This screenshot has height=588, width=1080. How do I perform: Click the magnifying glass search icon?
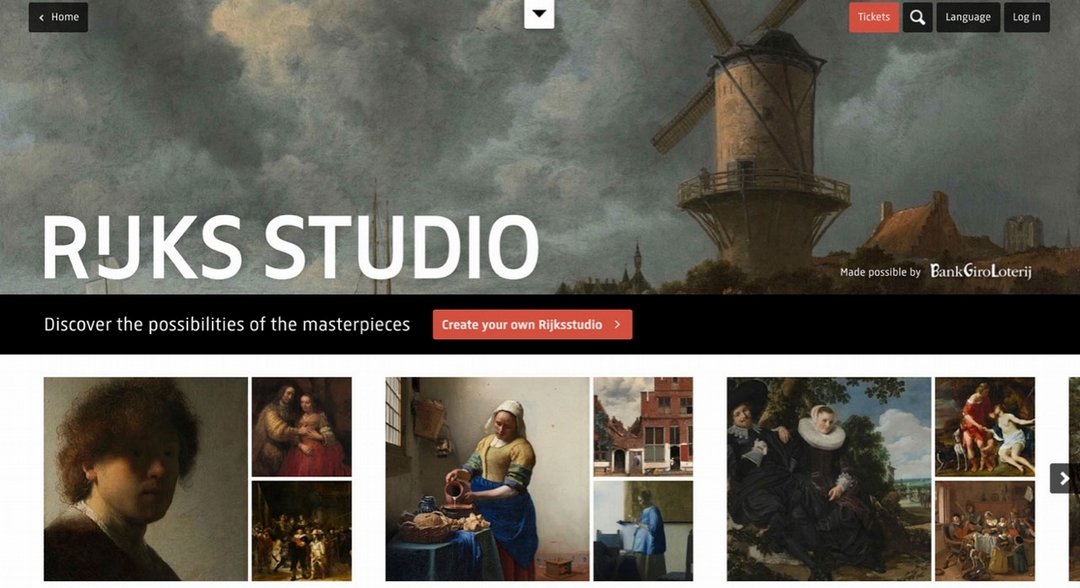pos(917,17)
